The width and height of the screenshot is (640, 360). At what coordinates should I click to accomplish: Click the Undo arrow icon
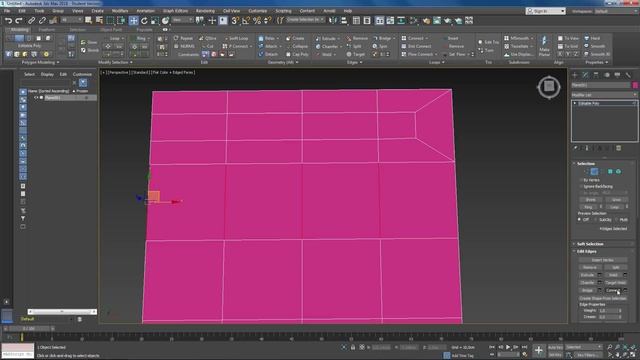(x=8, y=20)
